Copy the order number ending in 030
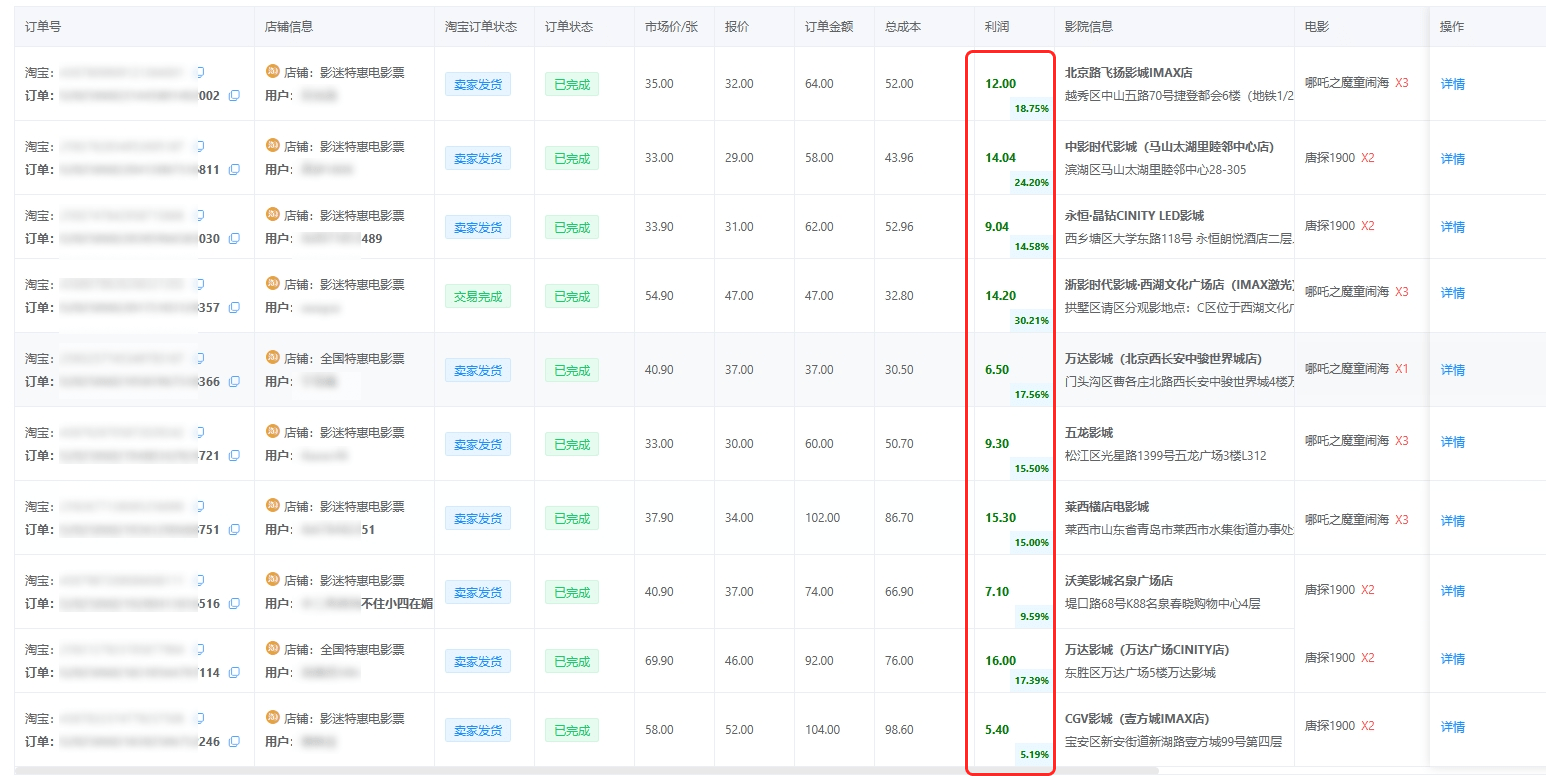 pos(234,239)
